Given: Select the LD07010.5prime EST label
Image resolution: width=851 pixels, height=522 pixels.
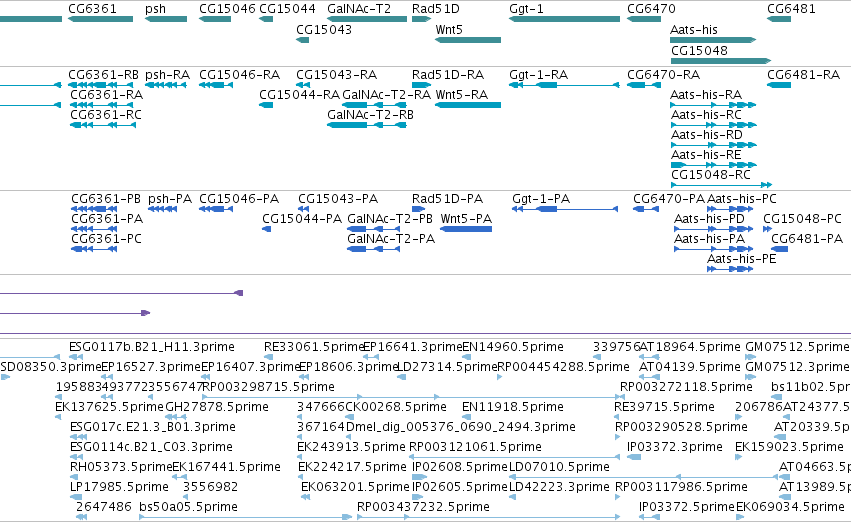Looking at the screenshot, I should point(559,467).
